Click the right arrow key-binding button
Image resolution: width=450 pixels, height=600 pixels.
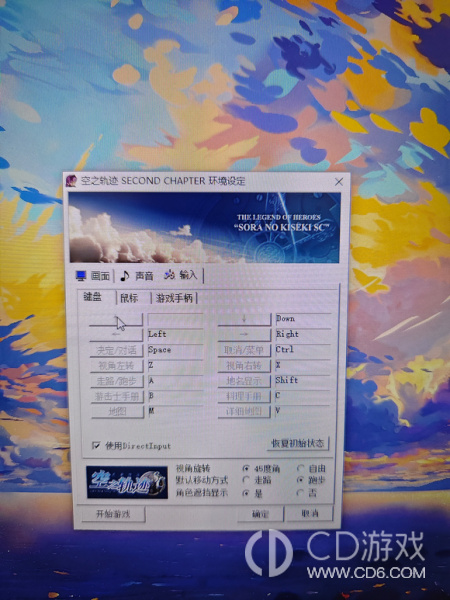(244, 334)
